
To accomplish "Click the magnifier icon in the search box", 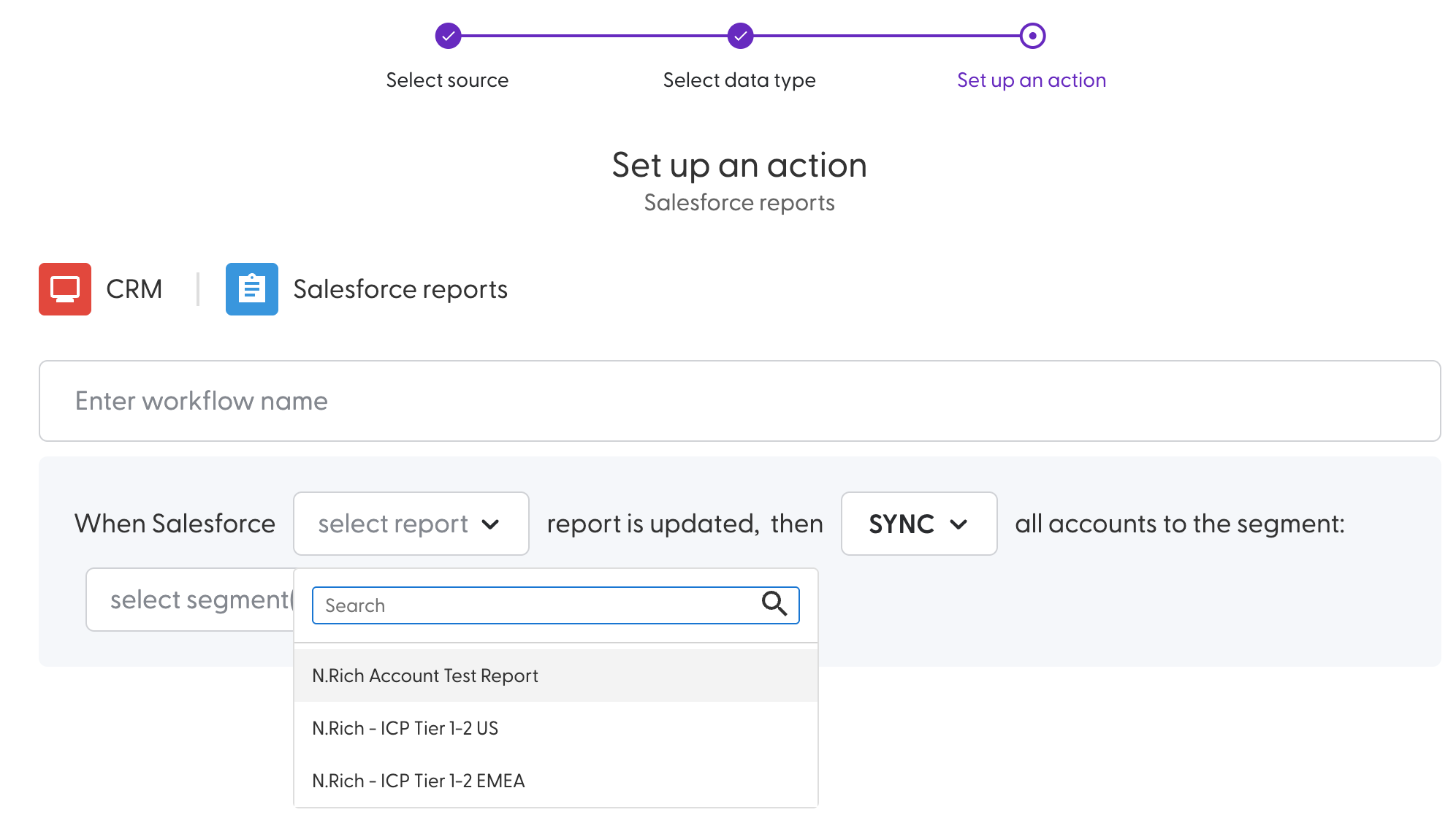I will 774,604.
